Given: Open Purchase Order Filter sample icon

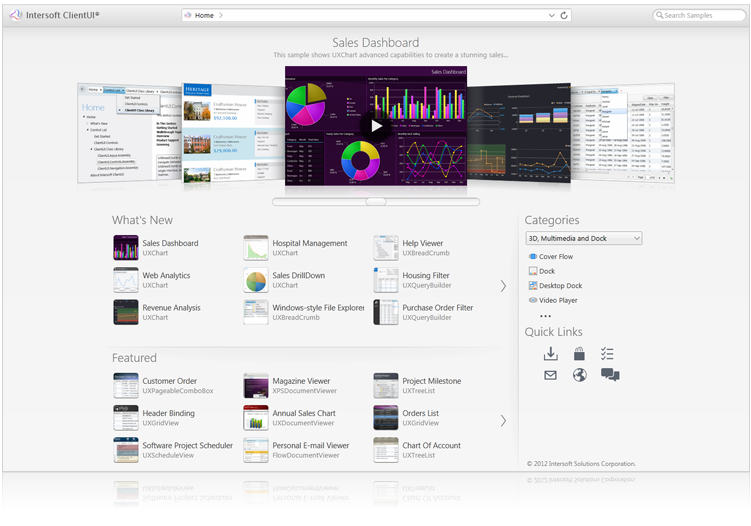Looking at the screenshot, I should click(x=386, y=312).
